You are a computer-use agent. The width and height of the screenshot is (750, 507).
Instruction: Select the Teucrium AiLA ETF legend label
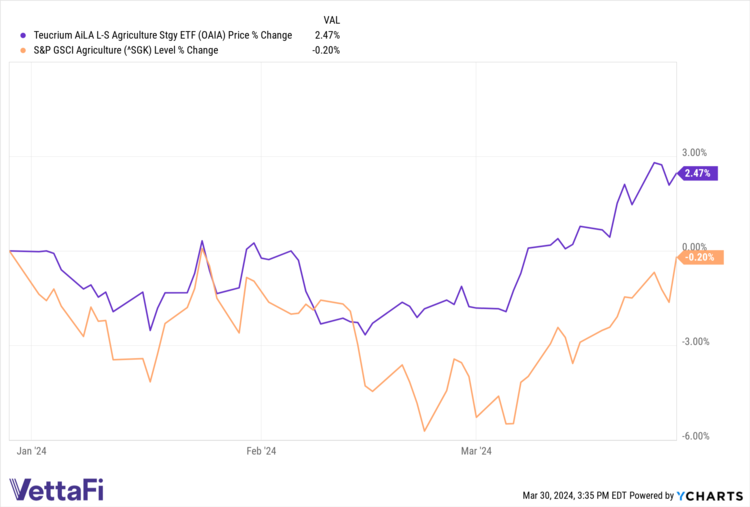click(x=156, y=36)
